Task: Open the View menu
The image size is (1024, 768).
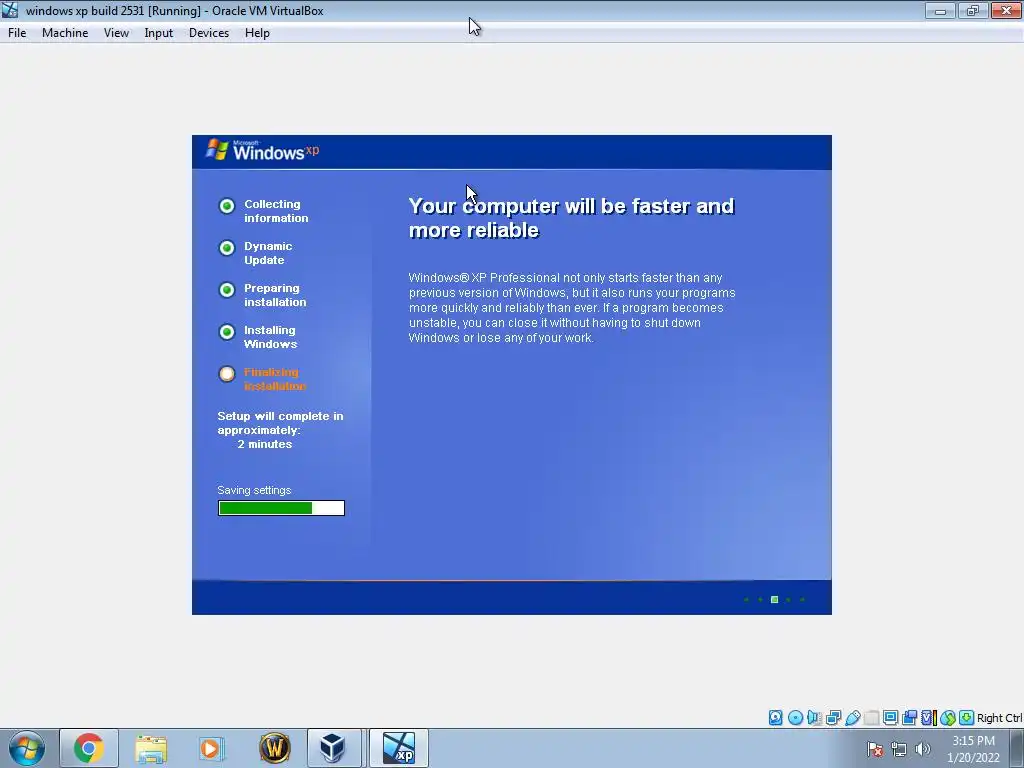Action: click(116, 33)
